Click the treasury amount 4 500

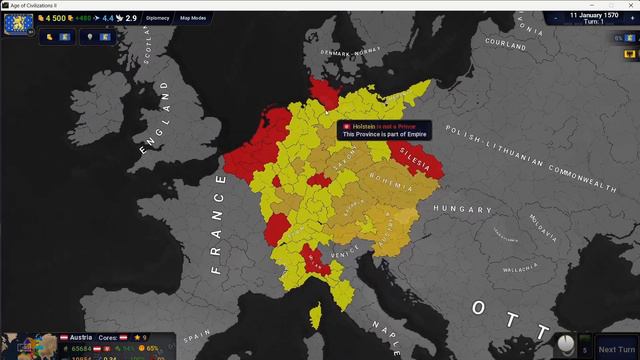pos(56,18)
